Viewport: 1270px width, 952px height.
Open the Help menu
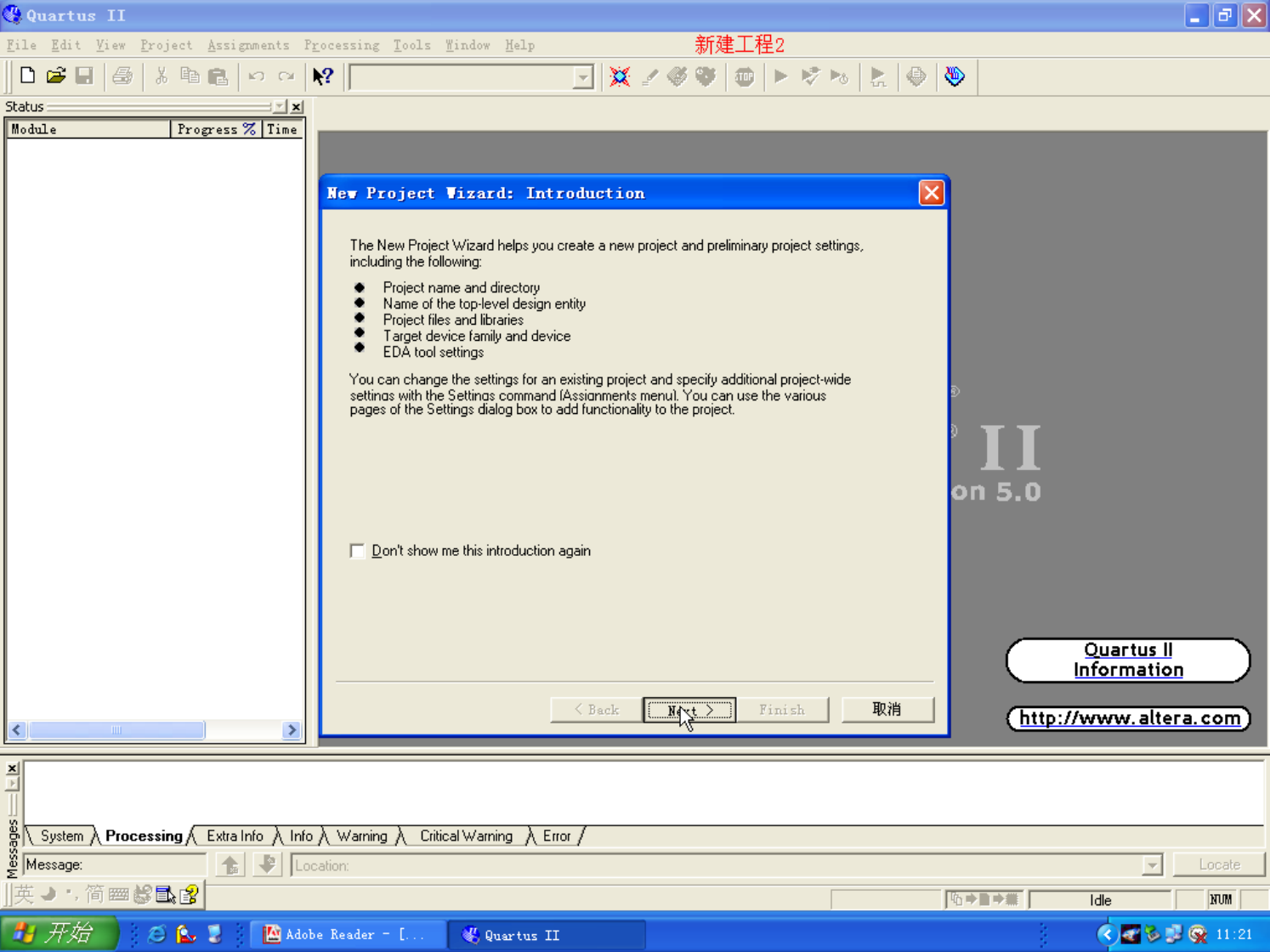[519, 45]
